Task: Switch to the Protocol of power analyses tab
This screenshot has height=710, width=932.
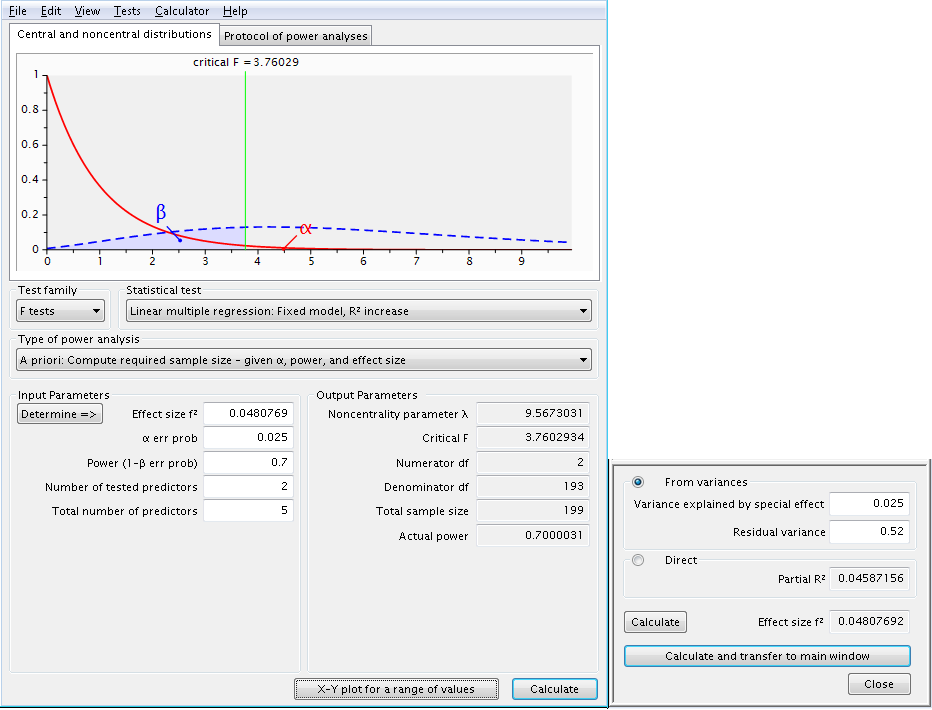Action: [295, 35]
